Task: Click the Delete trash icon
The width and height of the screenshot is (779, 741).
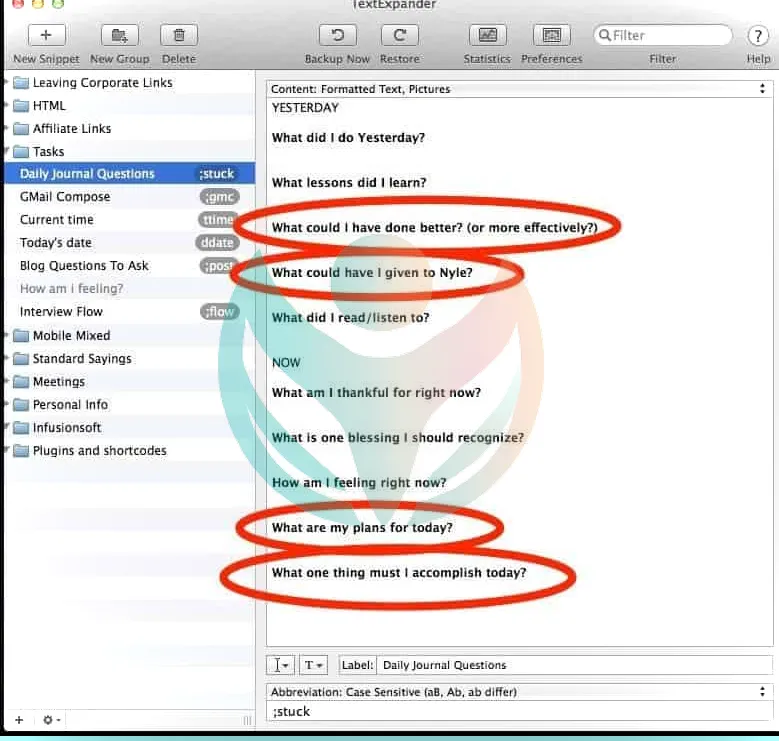Action: 179,35
